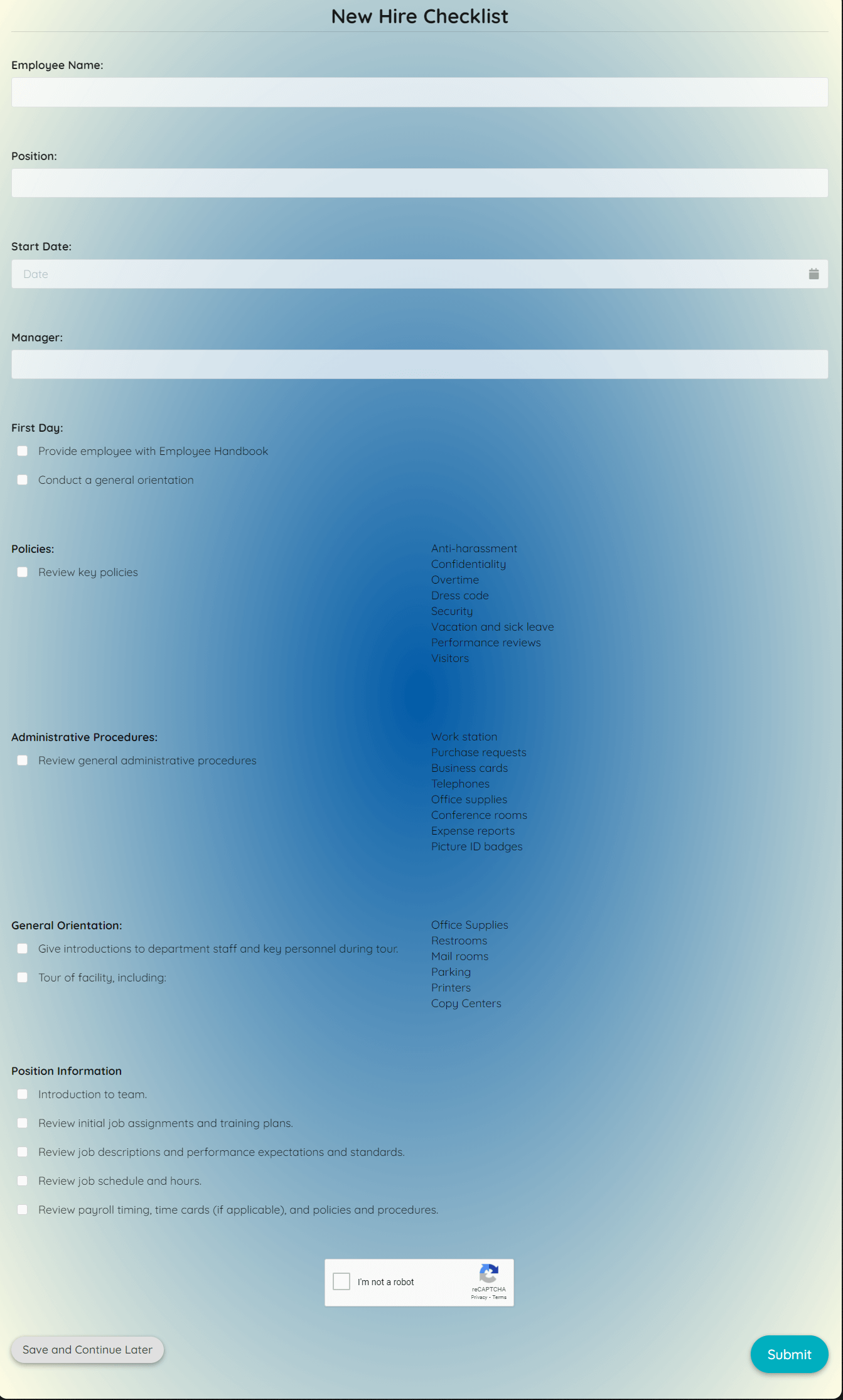
Task: Click the 'Parking' text
Action: 451,972
